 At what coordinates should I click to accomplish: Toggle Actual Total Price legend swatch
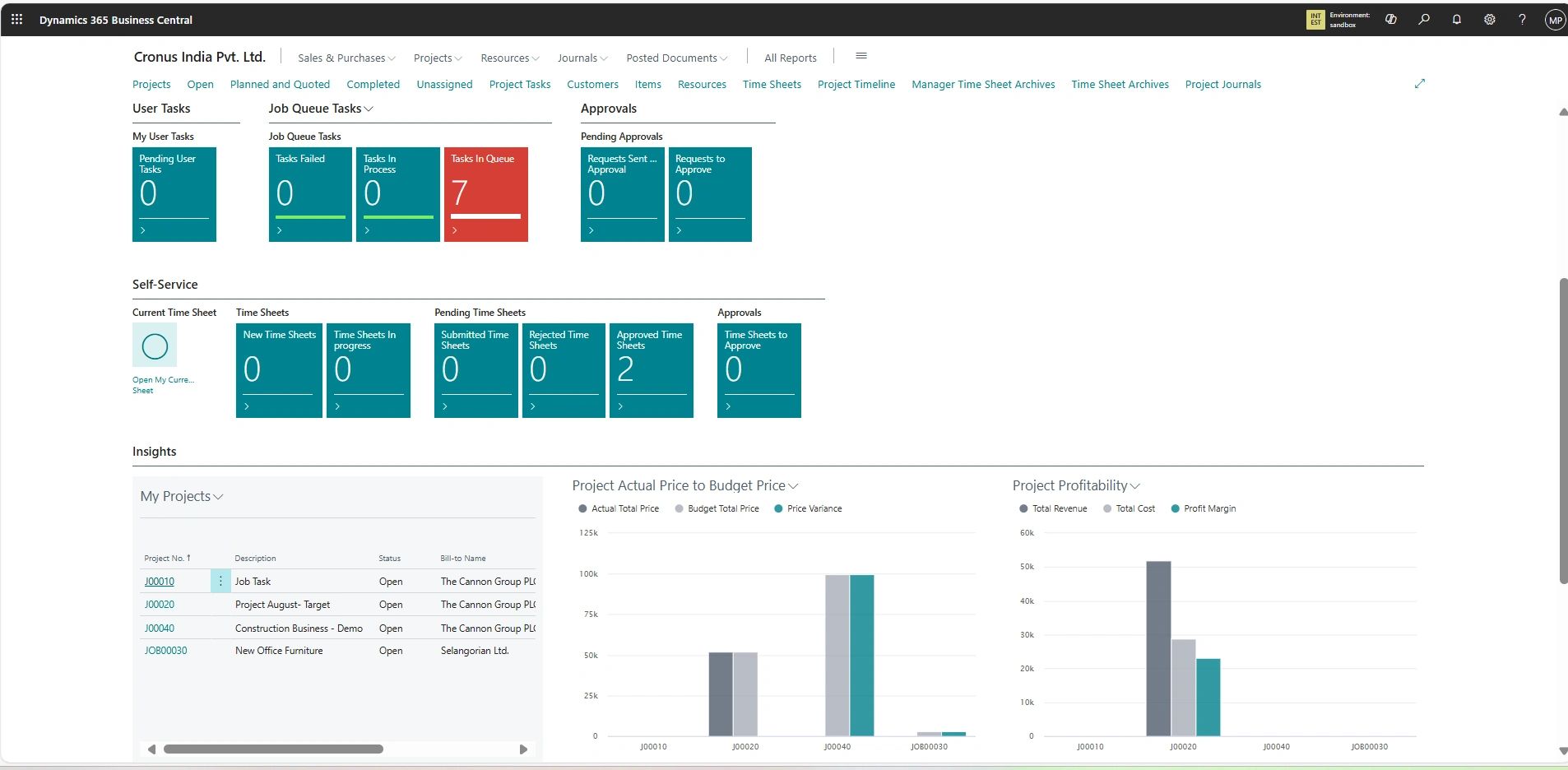click(x=582, y=508)
